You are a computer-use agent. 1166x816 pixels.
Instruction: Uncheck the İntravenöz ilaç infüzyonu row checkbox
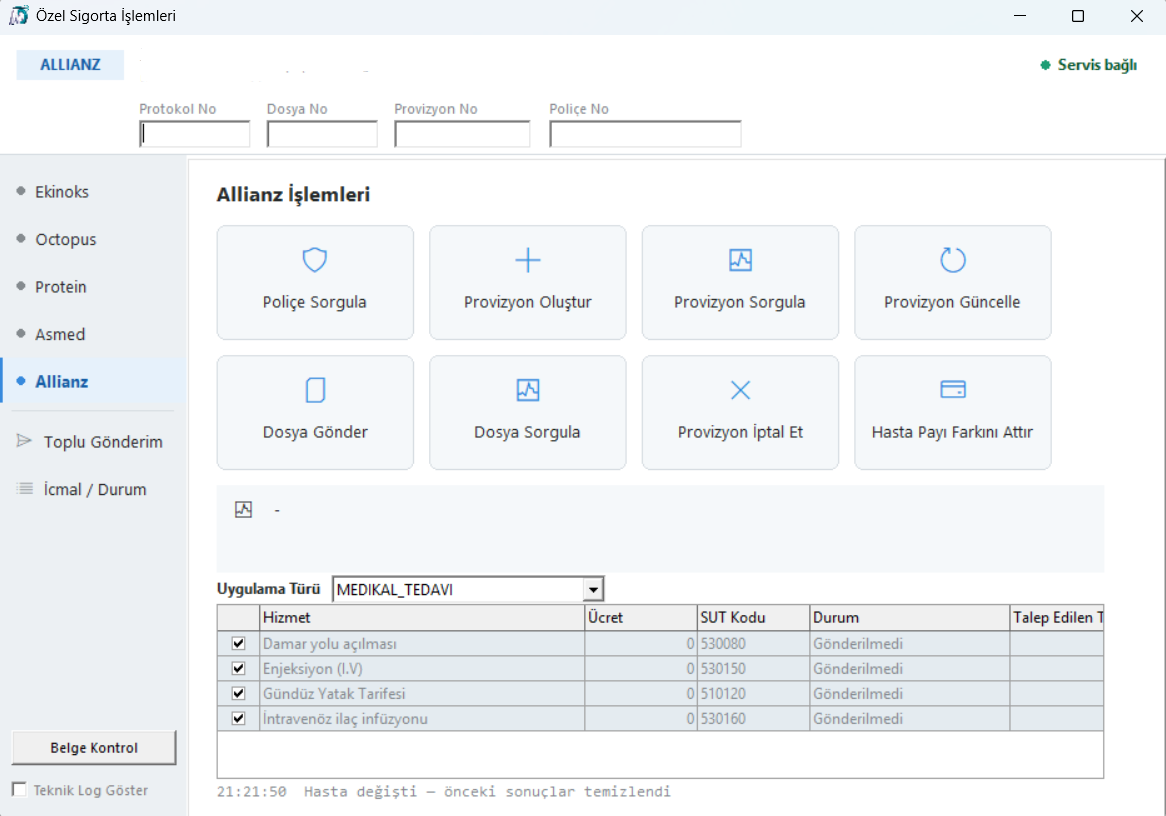[x=238, y=719]
